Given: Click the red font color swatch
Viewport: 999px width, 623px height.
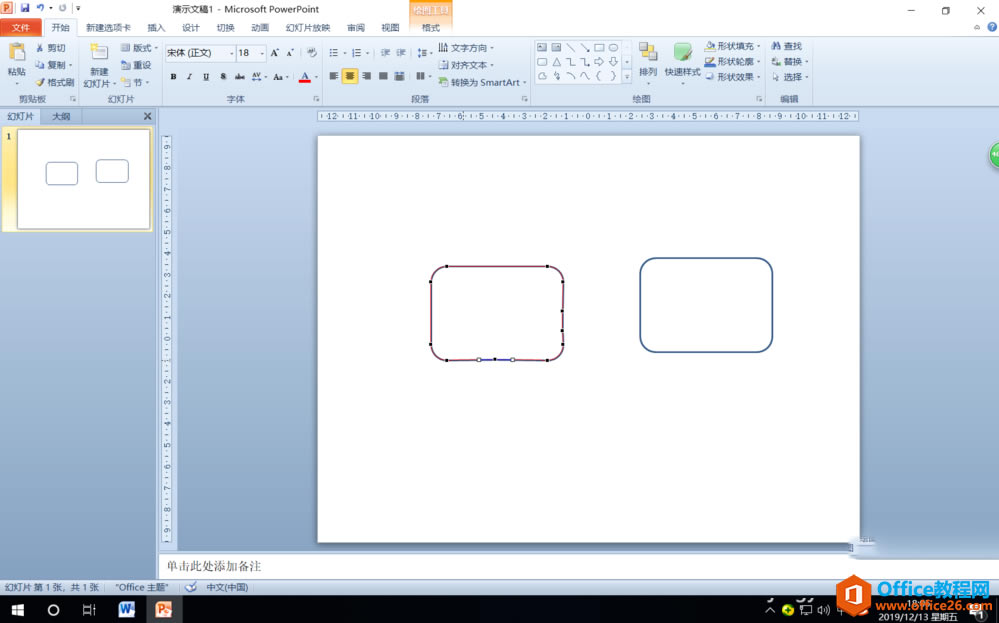Looking at the screenshot, I should tap(305, 79).
